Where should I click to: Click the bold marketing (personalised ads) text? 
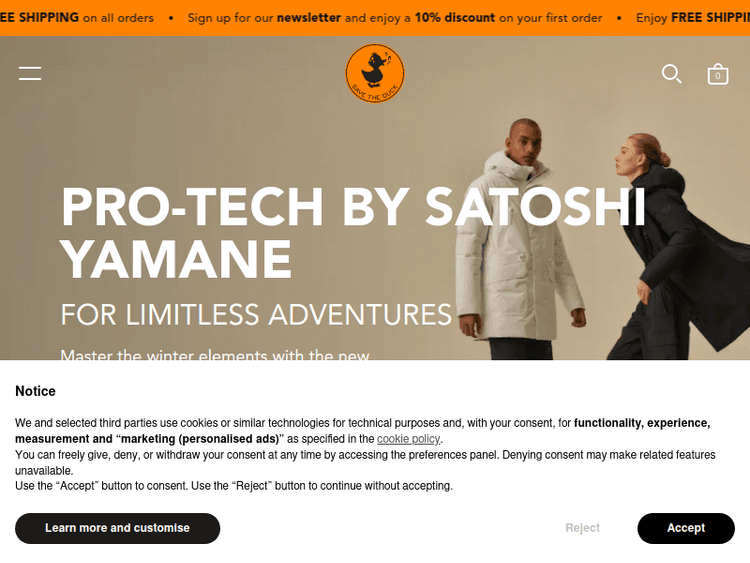pos(198,439)
